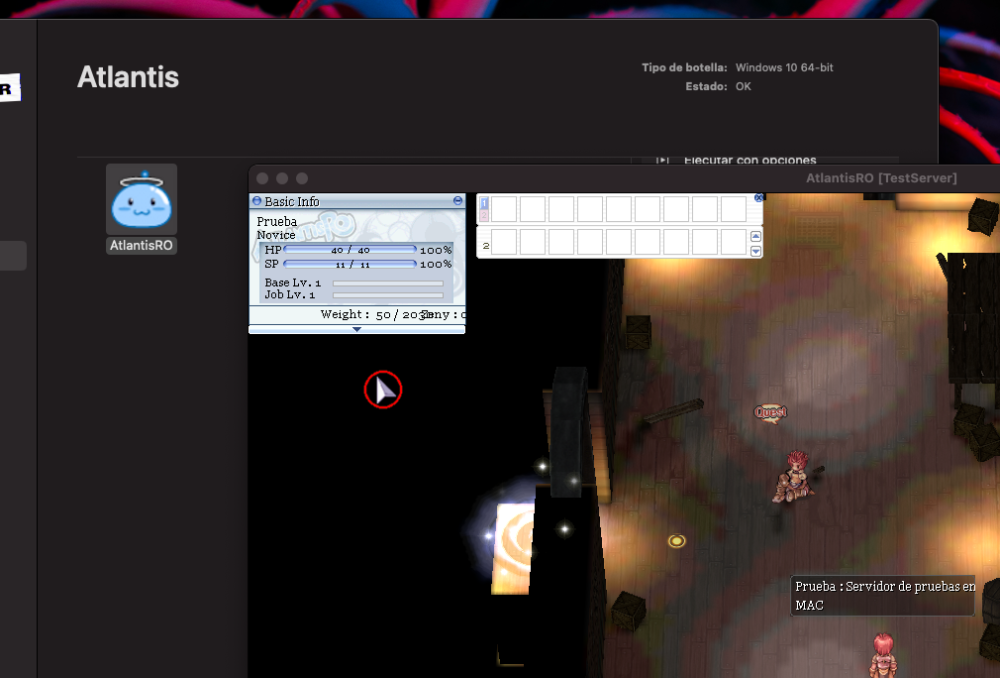Expand the Basic Info panel bottom arrow
The image size is (1000, 678).
coord(357,329)
